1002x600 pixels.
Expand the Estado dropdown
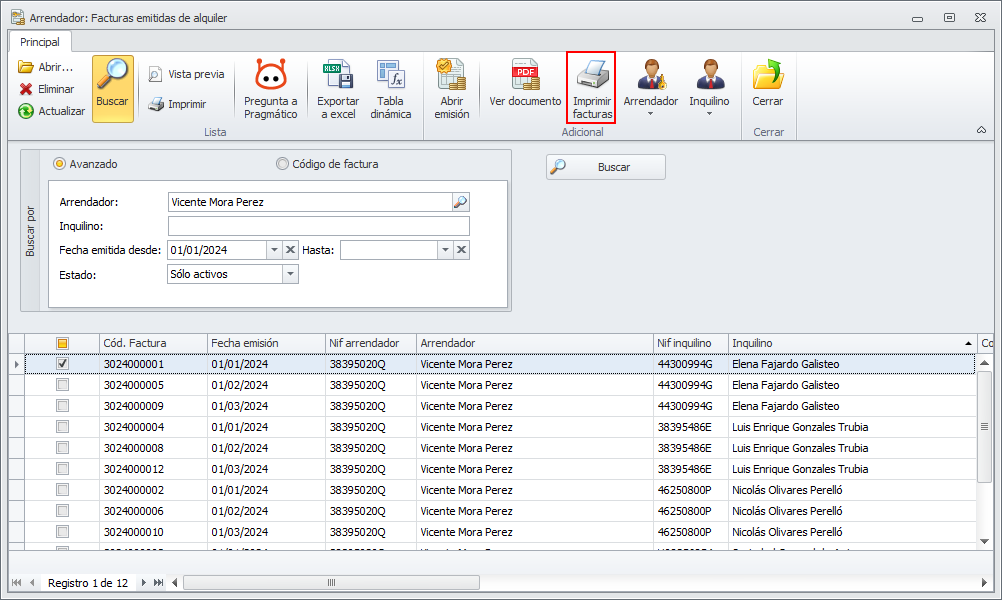pyautogui.click(x=290, y=274)
